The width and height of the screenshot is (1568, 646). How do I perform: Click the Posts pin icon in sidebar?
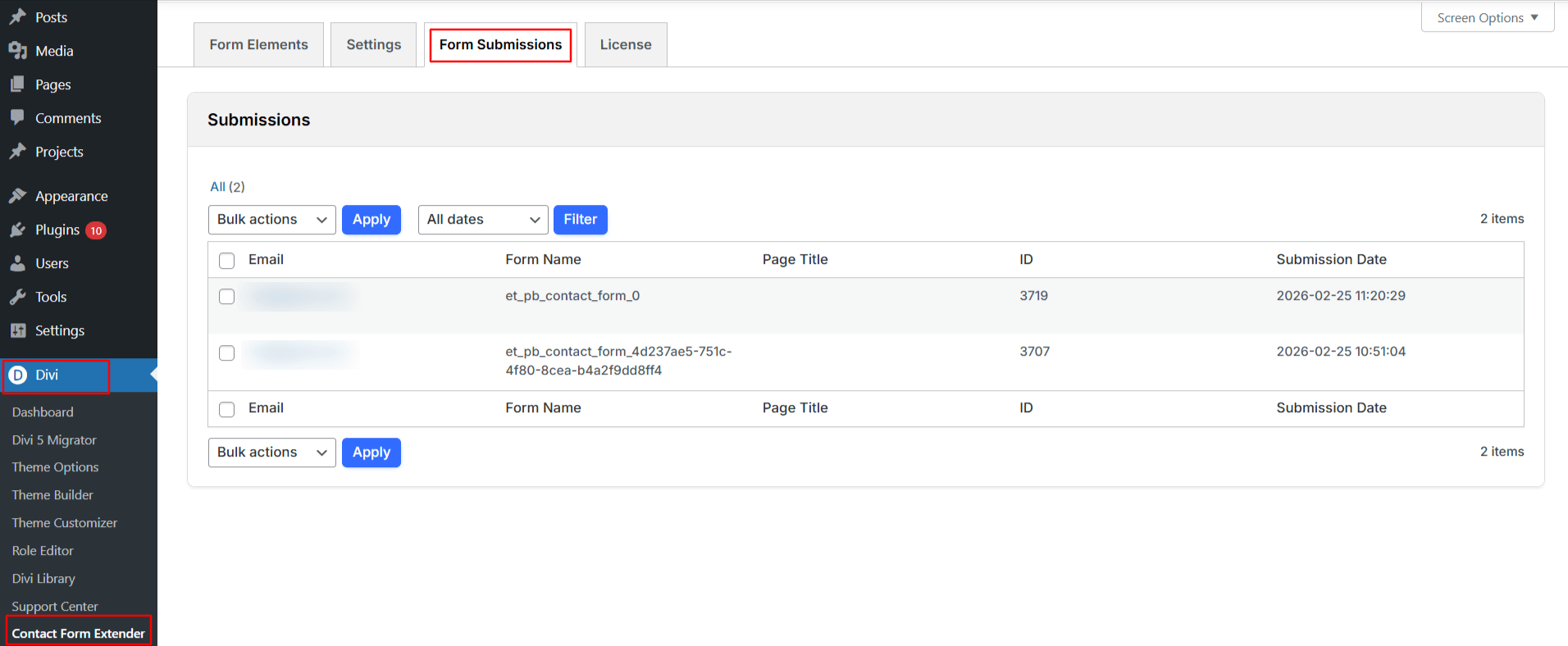click(x=17, y=17)
